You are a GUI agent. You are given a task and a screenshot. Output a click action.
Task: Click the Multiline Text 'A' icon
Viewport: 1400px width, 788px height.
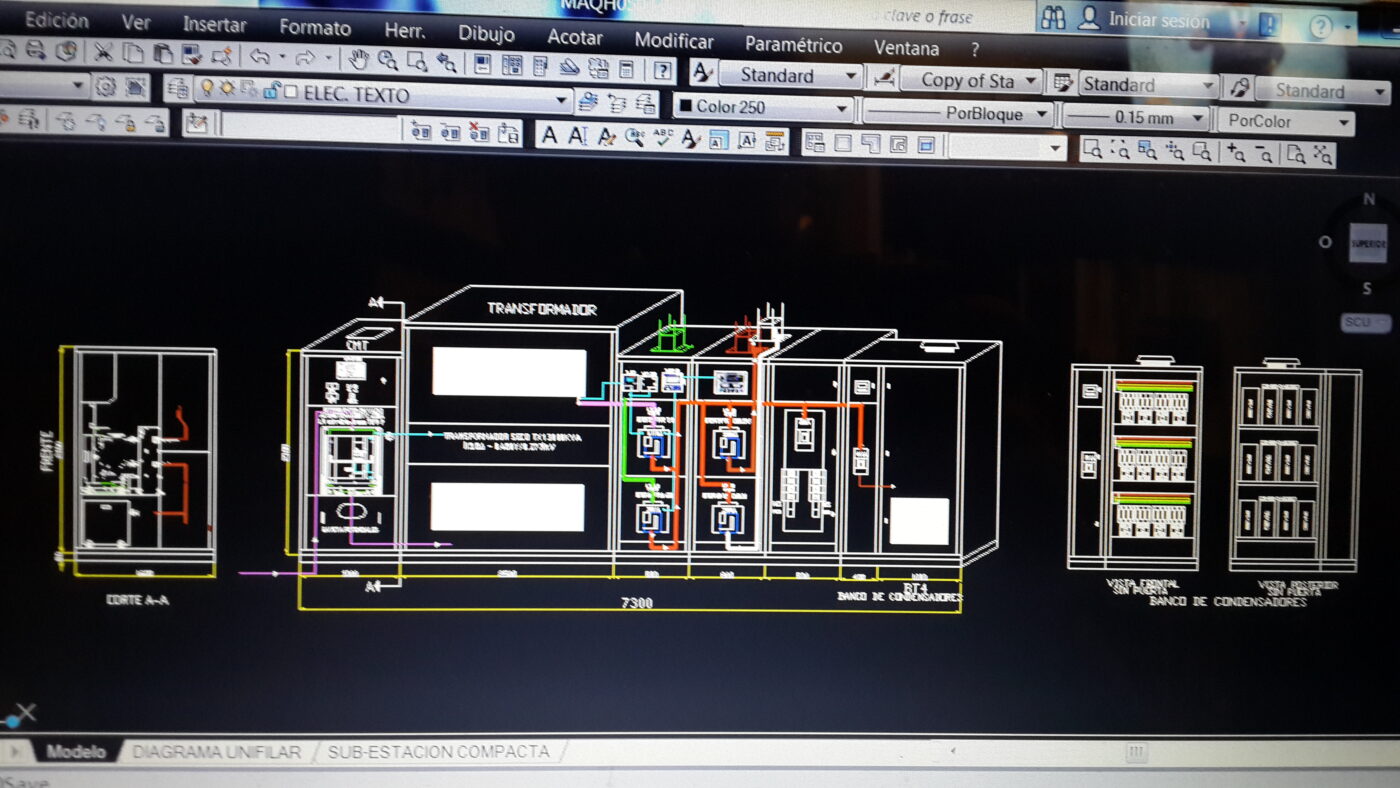click(549, 136)
